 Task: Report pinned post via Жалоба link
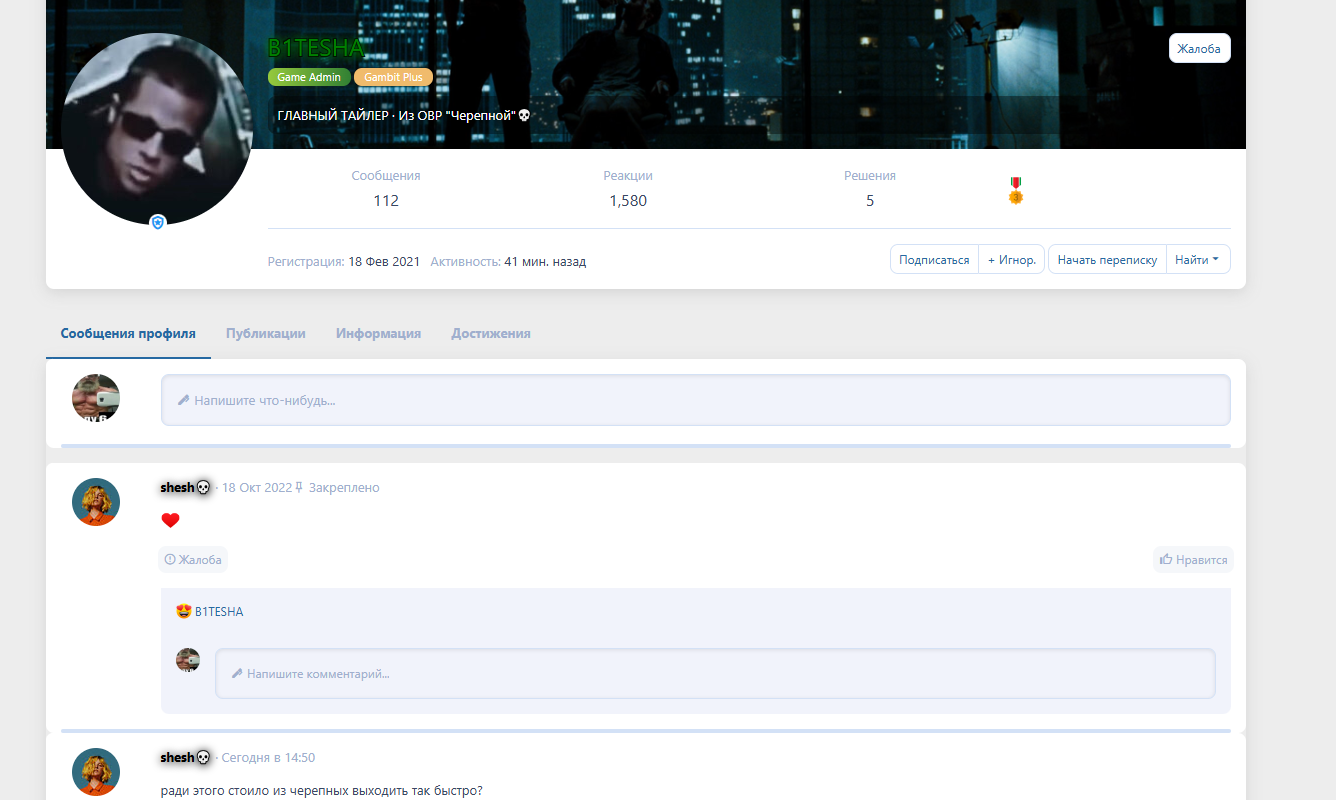[193, 560]
